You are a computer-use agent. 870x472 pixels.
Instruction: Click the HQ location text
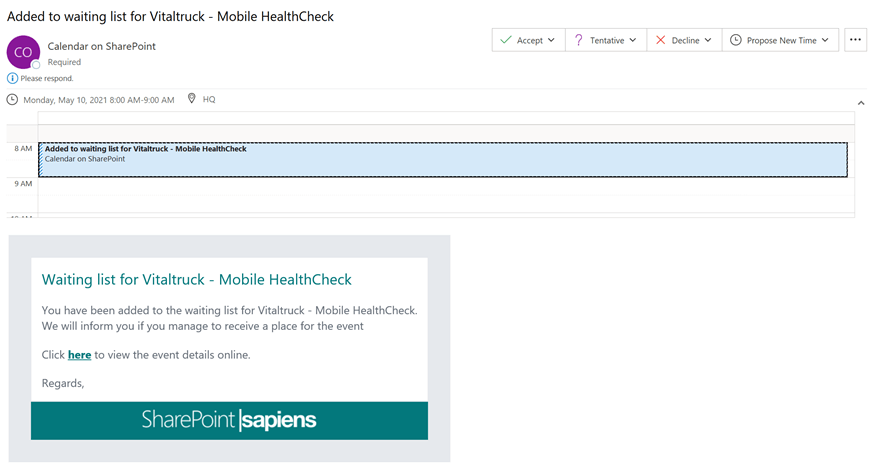point(209,99)
